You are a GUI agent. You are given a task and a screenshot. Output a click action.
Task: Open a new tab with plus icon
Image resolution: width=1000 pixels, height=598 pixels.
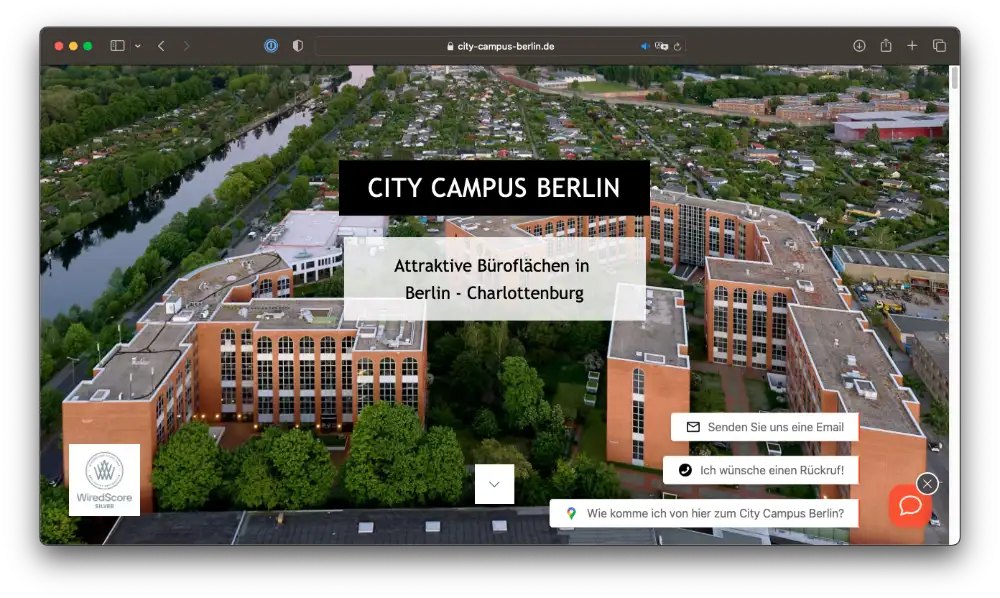[x=912, y=46]
